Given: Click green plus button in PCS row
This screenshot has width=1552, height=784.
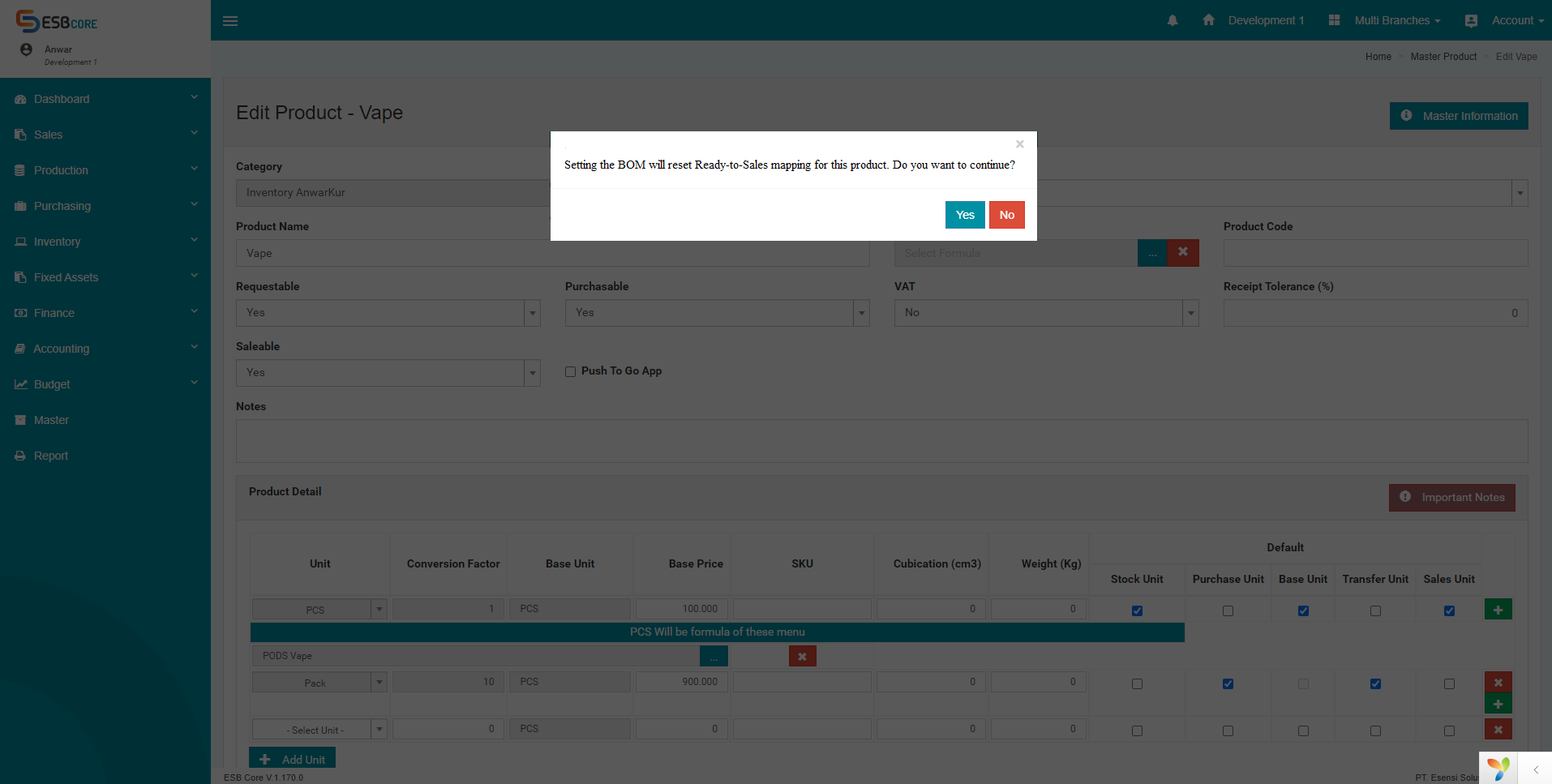Looking at the screenshot, I should (1498, 610).
